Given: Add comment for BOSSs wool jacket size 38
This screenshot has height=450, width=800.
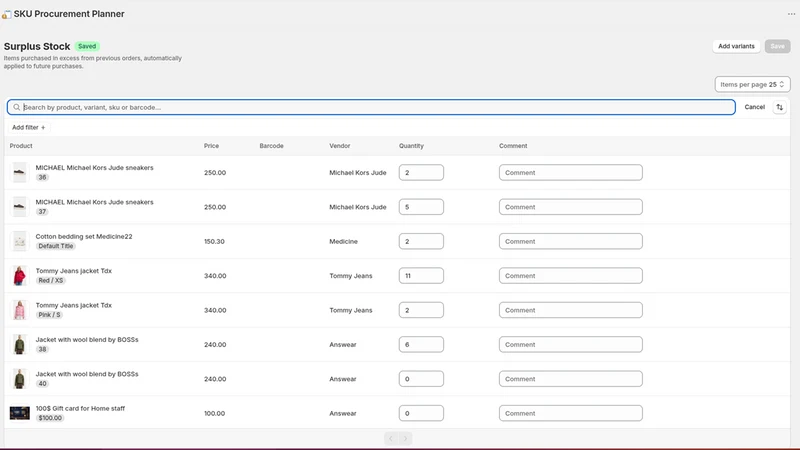Looking at the screenshot, I should (570, 344).
